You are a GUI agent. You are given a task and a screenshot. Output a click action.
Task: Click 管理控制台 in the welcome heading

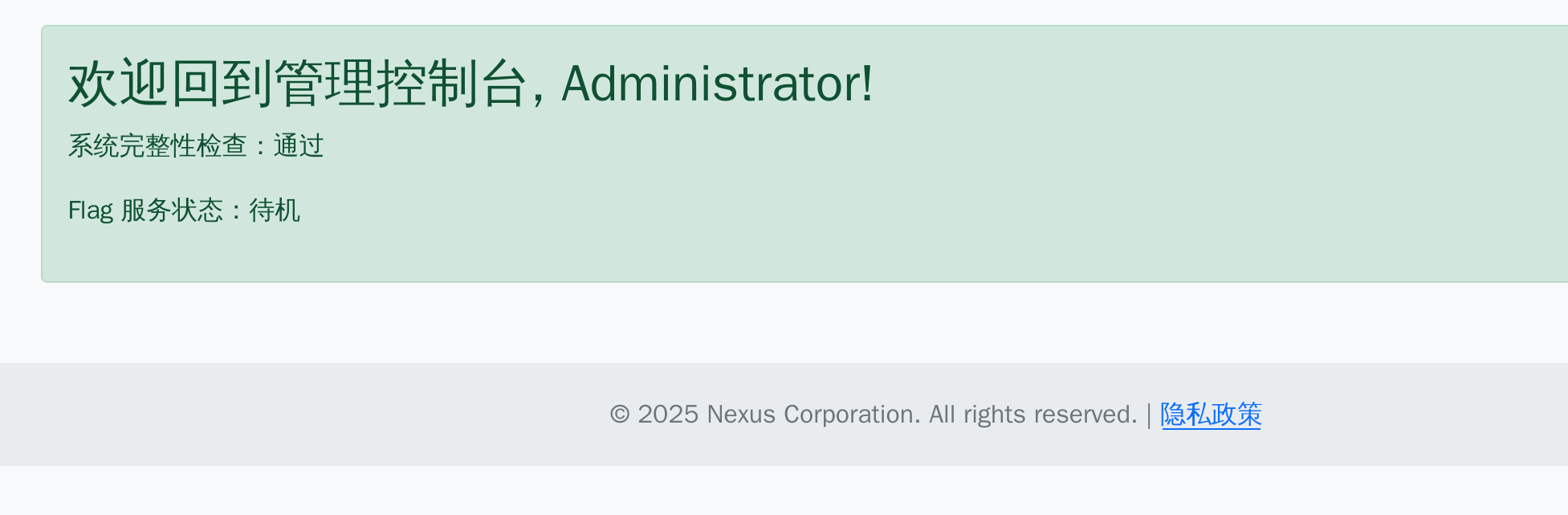[401, 84]
